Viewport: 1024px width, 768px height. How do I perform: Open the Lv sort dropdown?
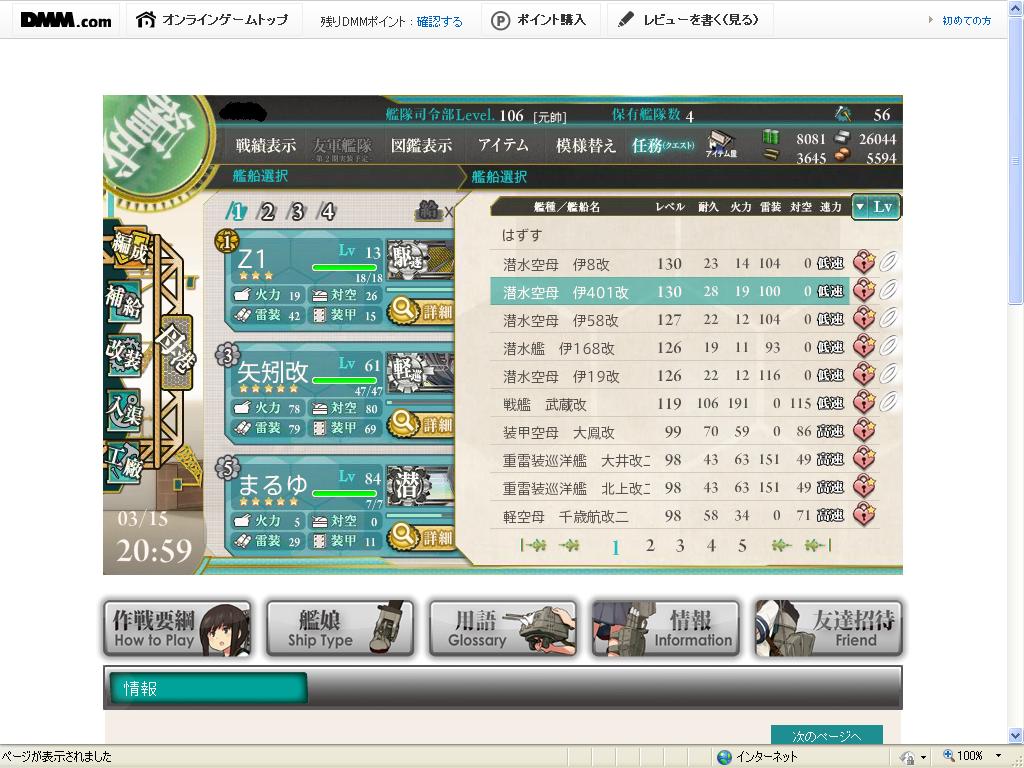(x=876, y=207)
